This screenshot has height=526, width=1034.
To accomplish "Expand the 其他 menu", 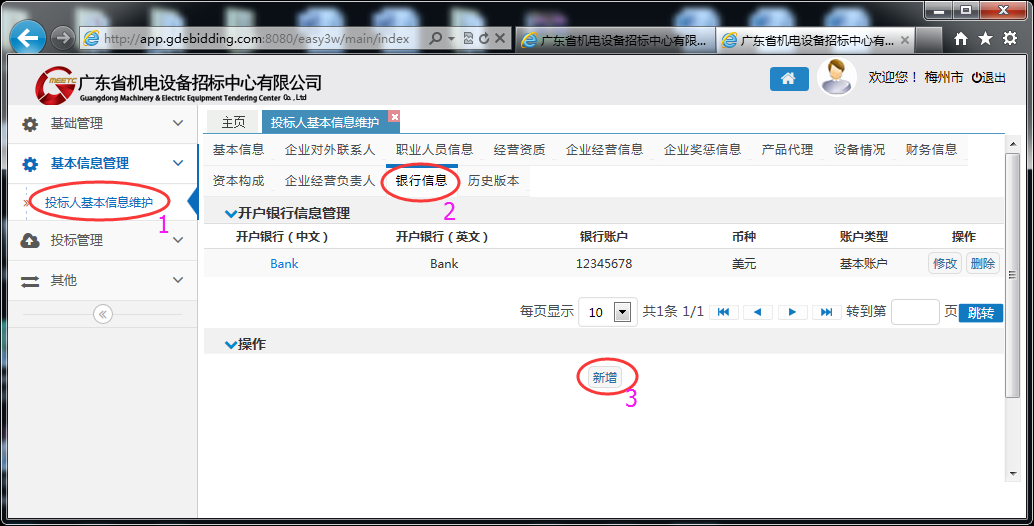I will [x=177, y=280].
